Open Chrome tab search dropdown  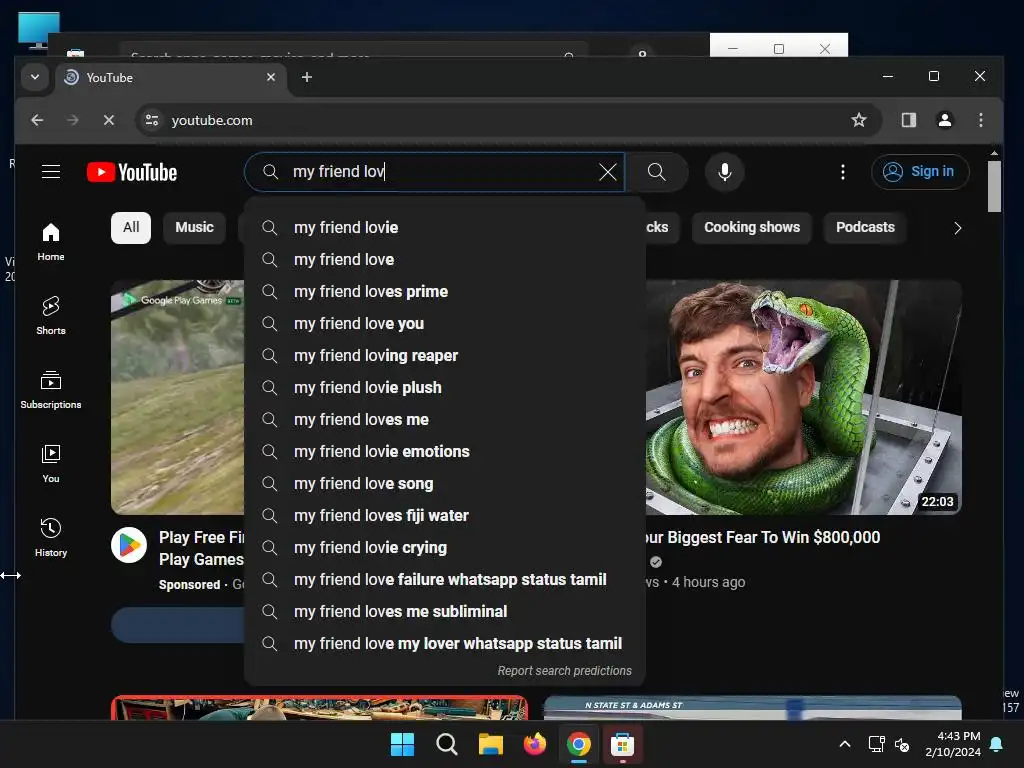[x=35, y=77]
